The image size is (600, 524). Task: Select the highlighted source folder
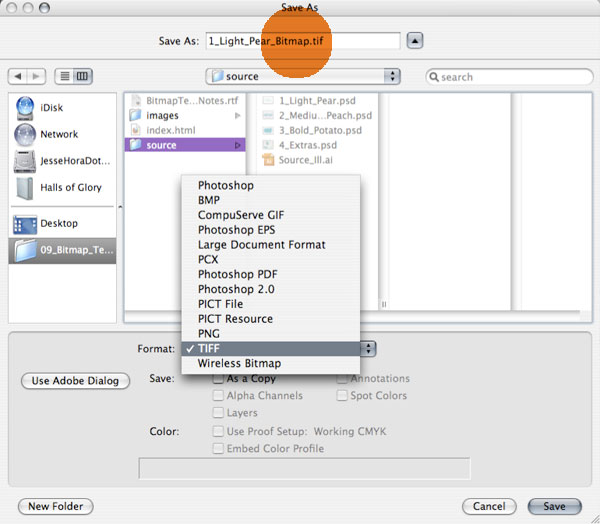pyautogui.click(x=185, y=145)
